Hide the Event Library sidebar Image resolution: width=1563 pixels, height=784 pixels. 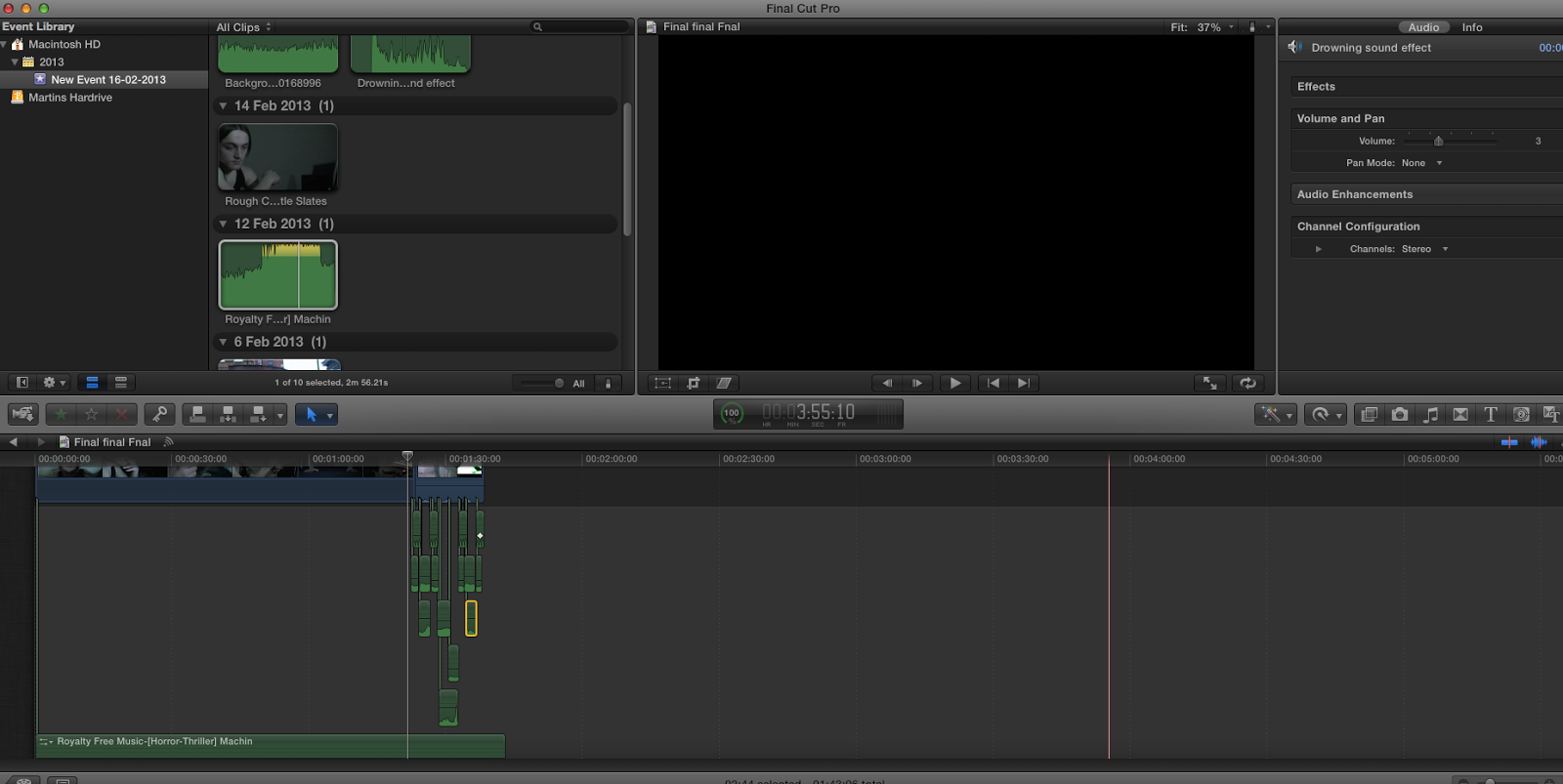21,383
